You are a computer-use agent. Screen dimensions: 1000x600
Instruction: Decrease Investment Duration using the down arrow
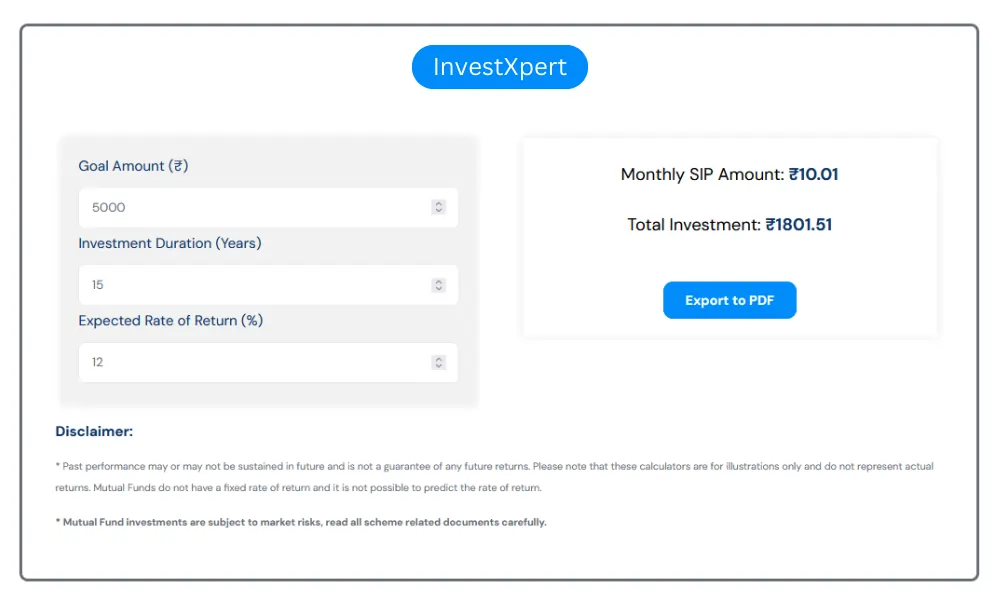[438, 289]
